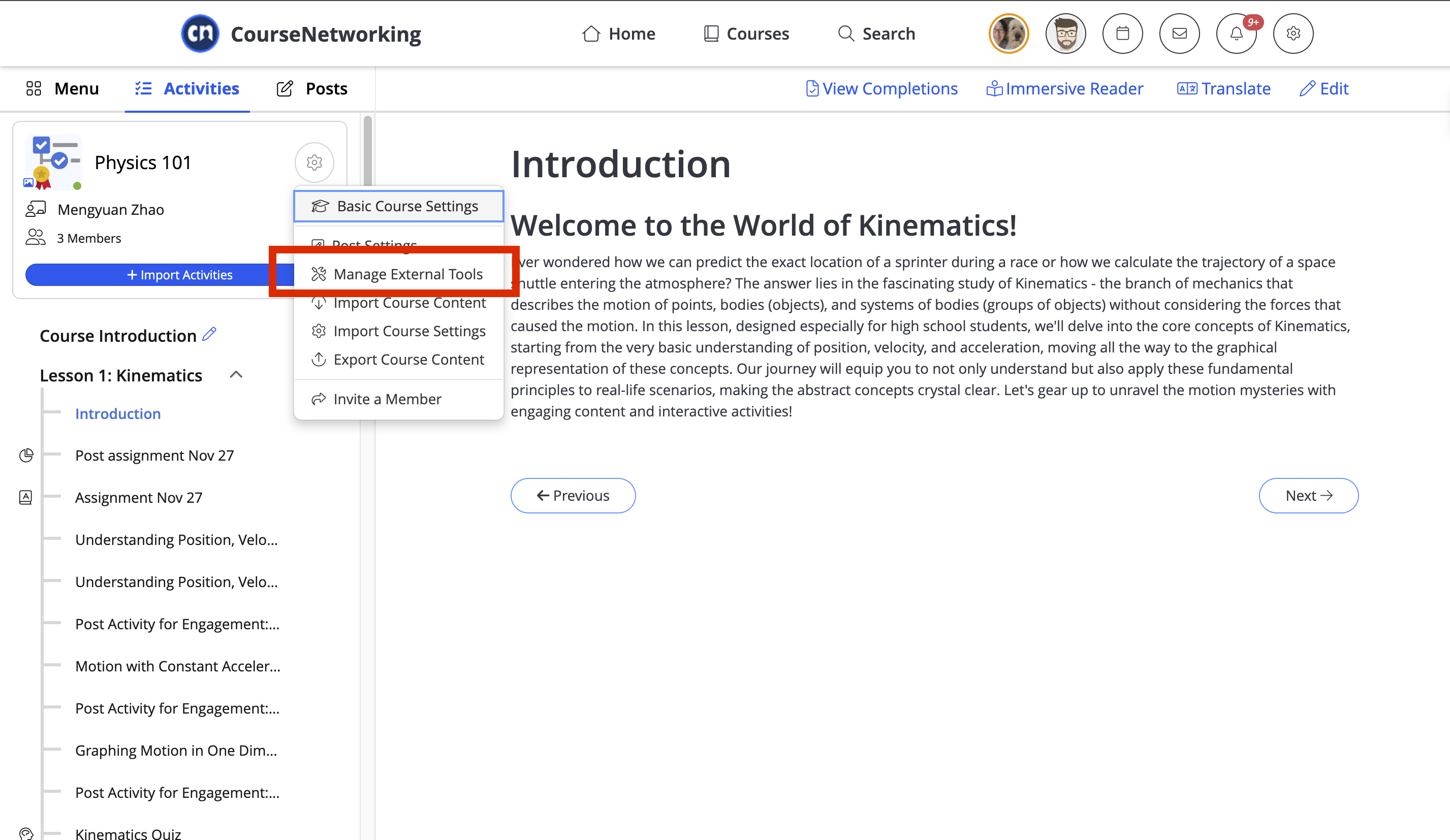Select Import Course Content
Viewport: 1450px width, 840px height.
coord(399,303)
